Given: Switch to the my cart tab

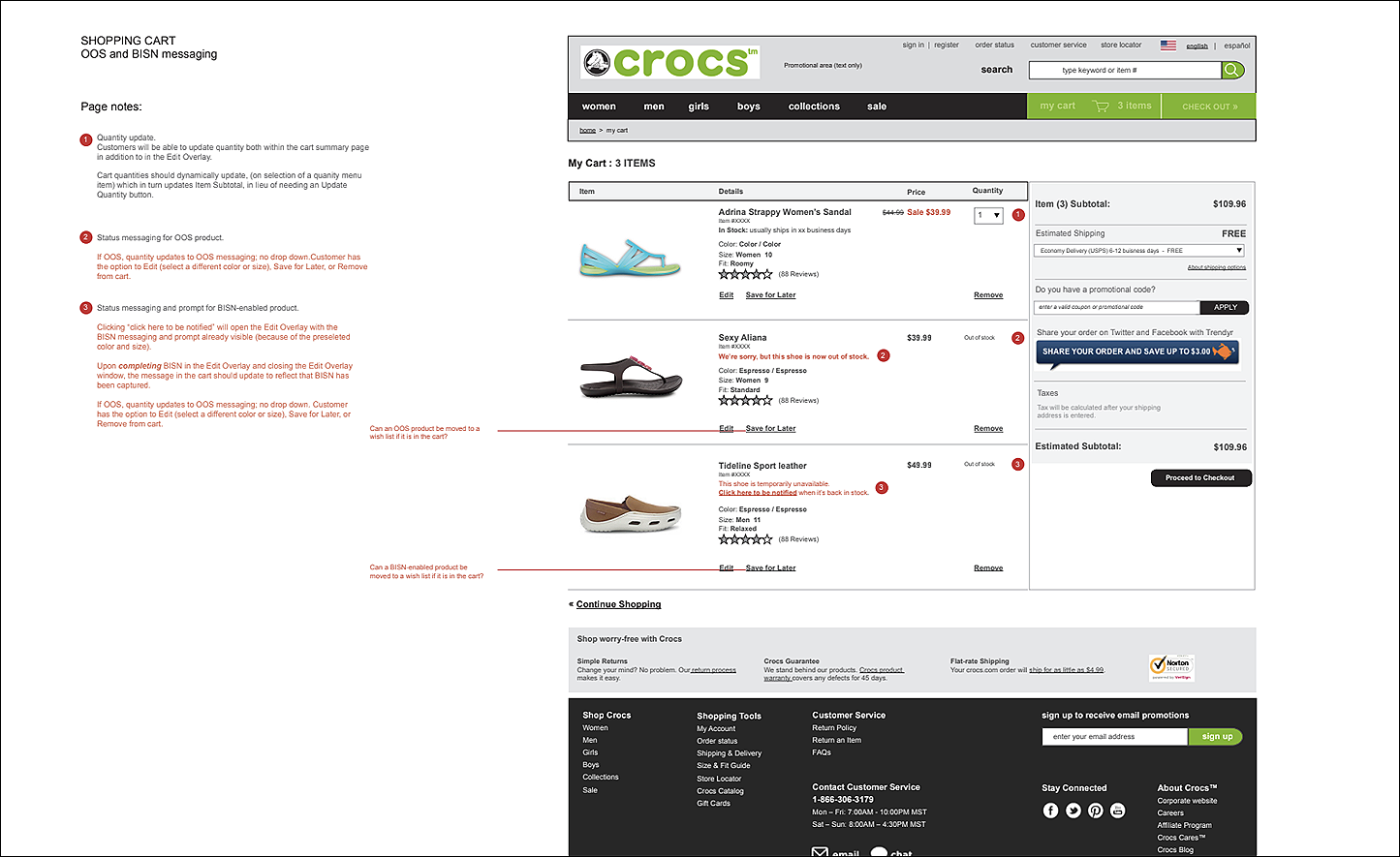Looking at the screenshot, I should [x=1057, y=106].
